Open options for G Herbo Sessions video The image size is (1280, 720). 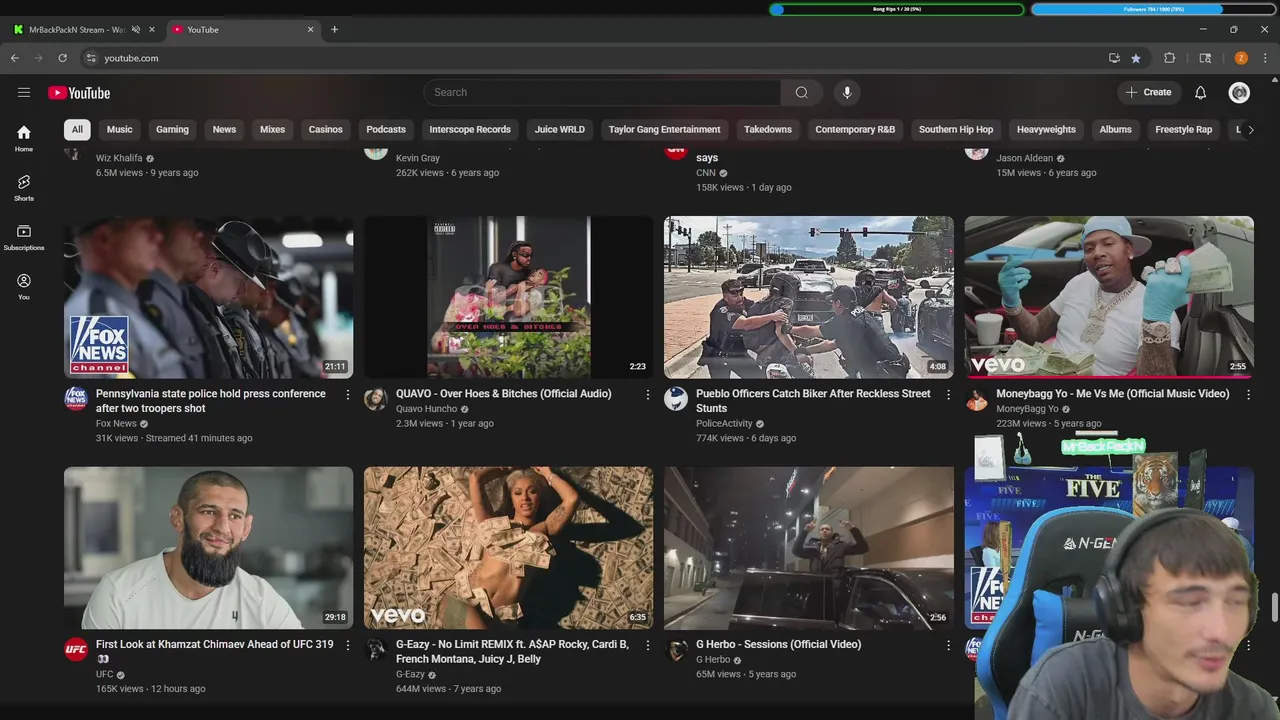point(948,646)
